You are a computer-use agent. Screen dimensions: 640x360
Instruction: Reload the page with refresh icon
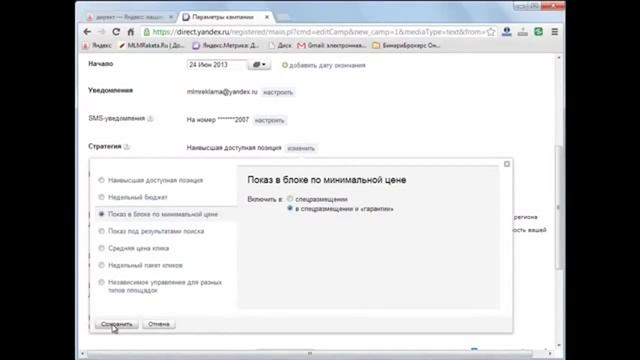(x=116, y=31)
